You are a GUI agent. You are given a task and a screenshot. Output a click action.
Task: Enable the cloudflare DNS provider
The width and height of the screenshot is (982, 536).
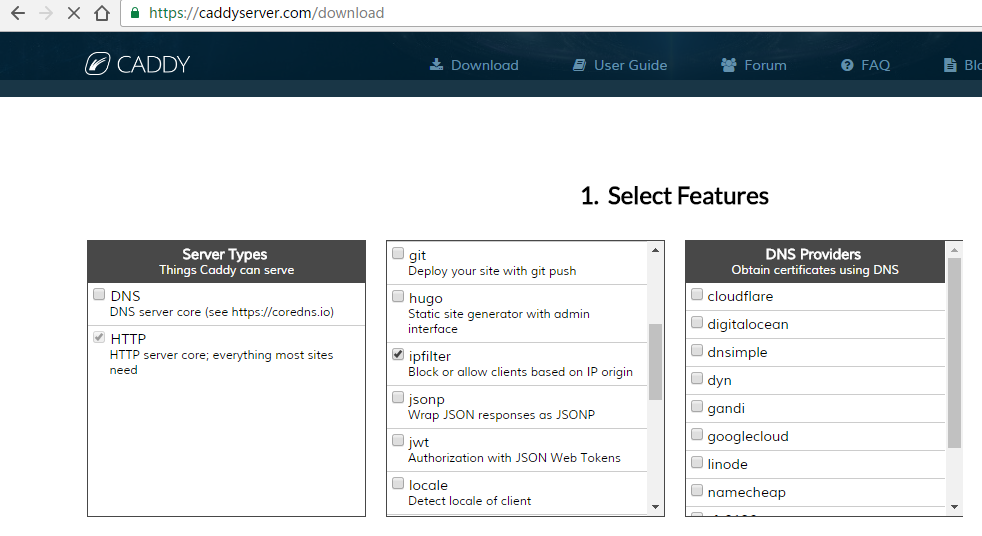click(x=696, y=294)
